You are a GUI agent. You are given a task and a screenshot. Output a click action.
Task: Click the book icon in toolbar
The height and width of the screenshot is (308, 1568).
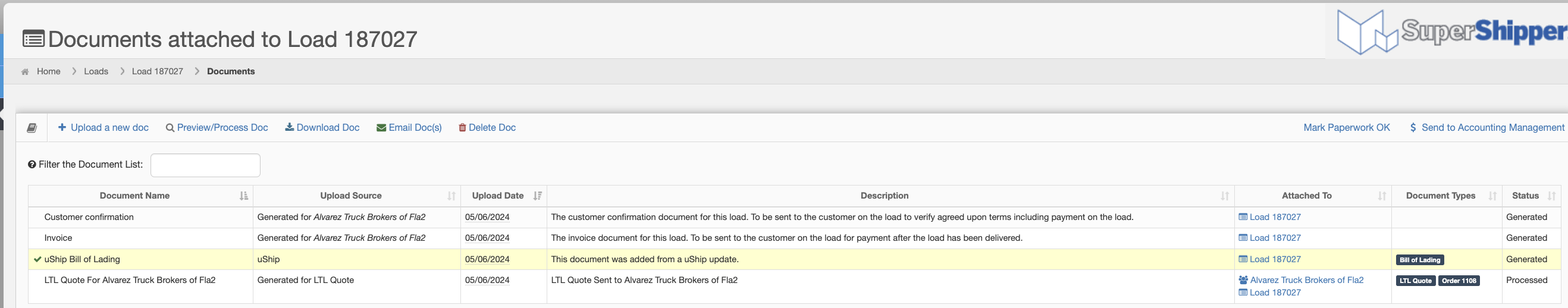click(32, 128)
